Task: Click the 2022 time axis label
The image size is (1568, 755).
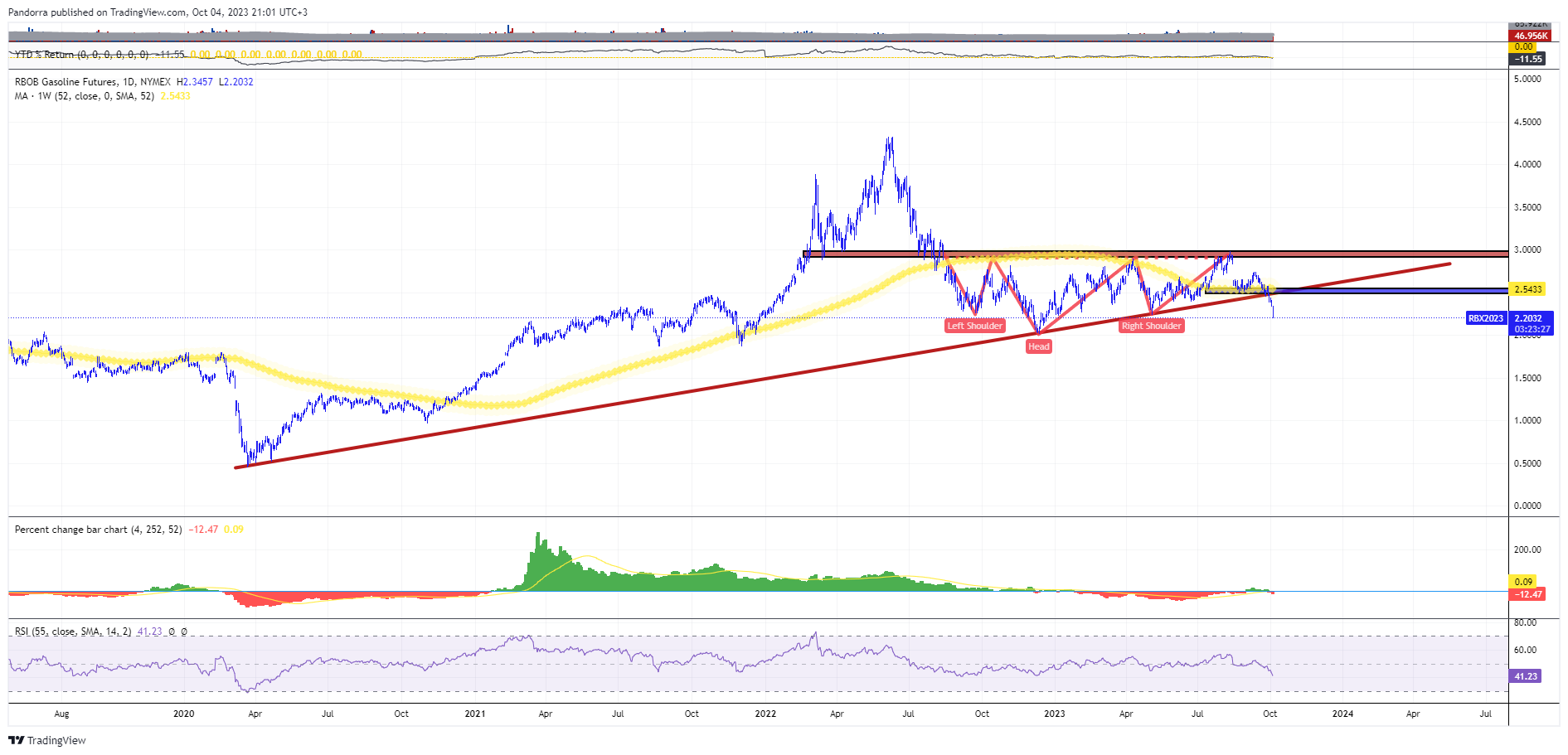Action: 765,714
